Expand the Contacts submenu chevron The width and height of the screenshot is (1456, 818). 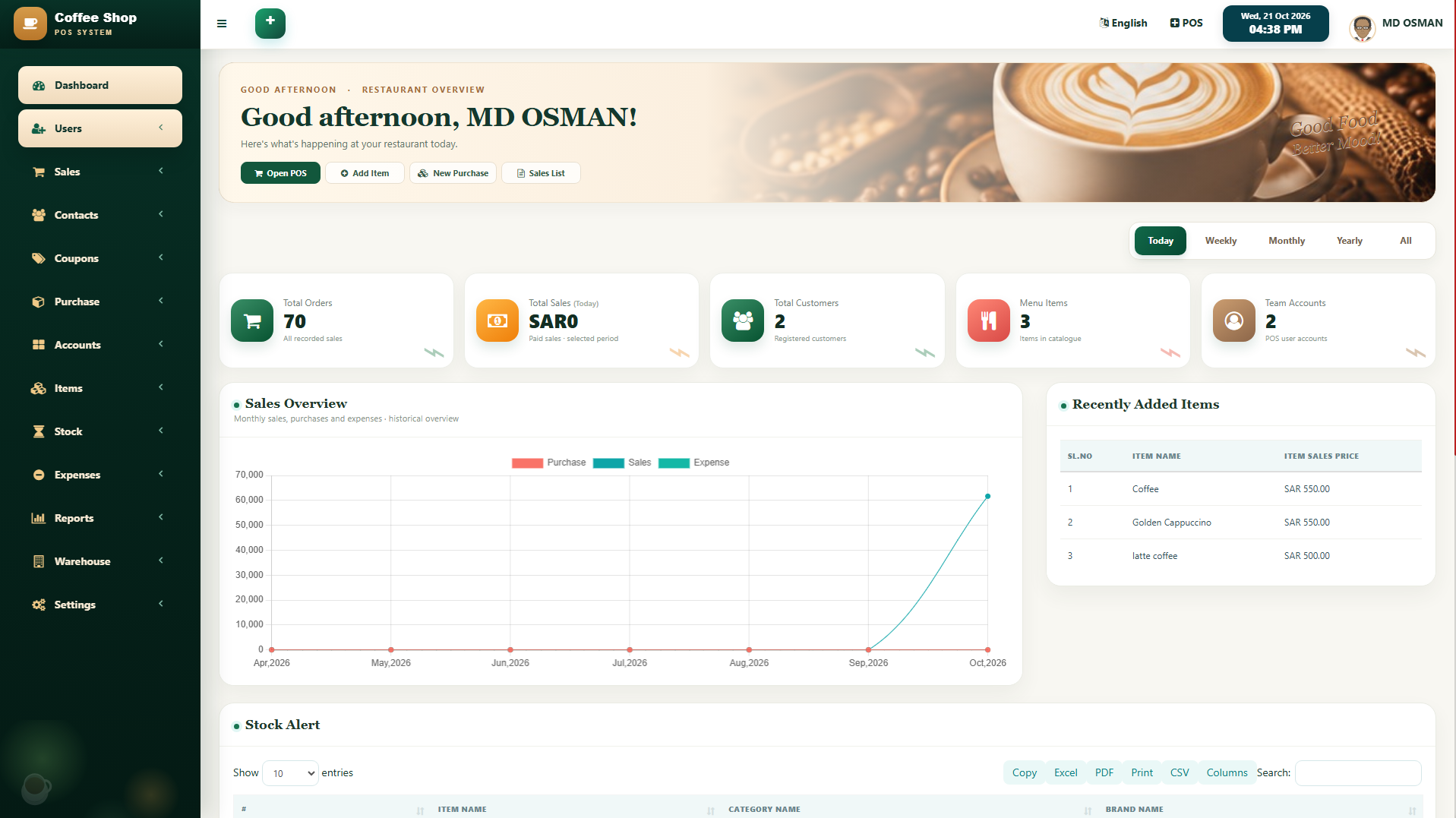[161, 214]
